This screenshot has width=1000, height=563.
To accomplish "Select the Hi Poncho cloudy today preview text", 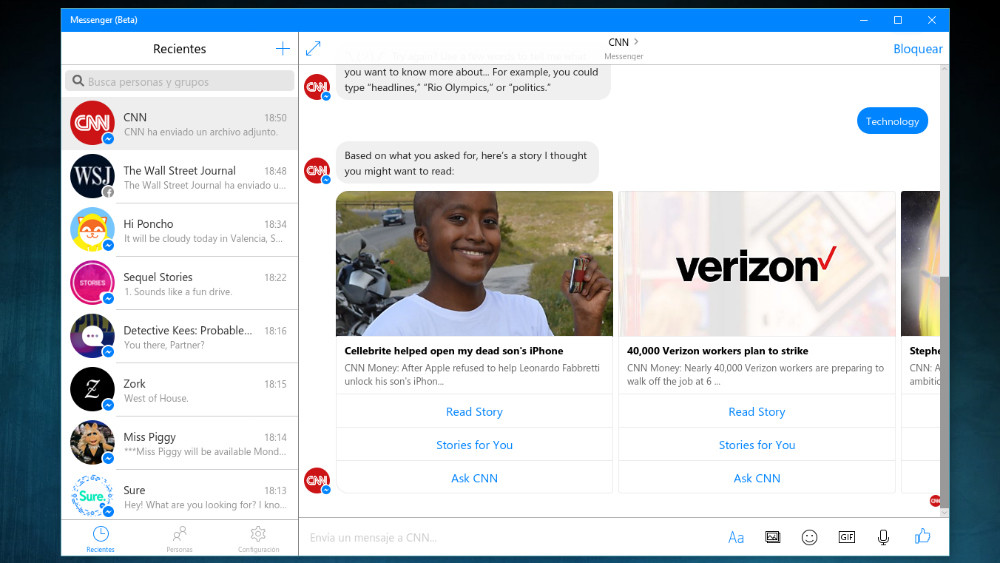I will (x=203, y=238).
